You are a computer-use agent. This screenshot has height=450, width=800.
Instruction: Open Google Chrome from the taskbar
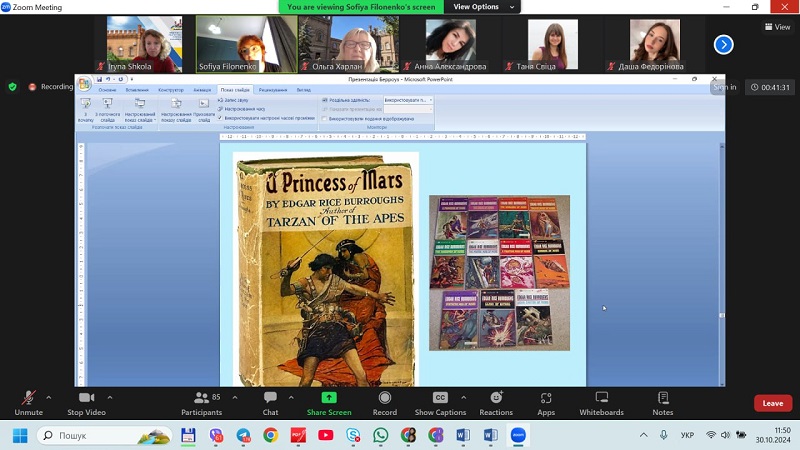tap(271, 435)
